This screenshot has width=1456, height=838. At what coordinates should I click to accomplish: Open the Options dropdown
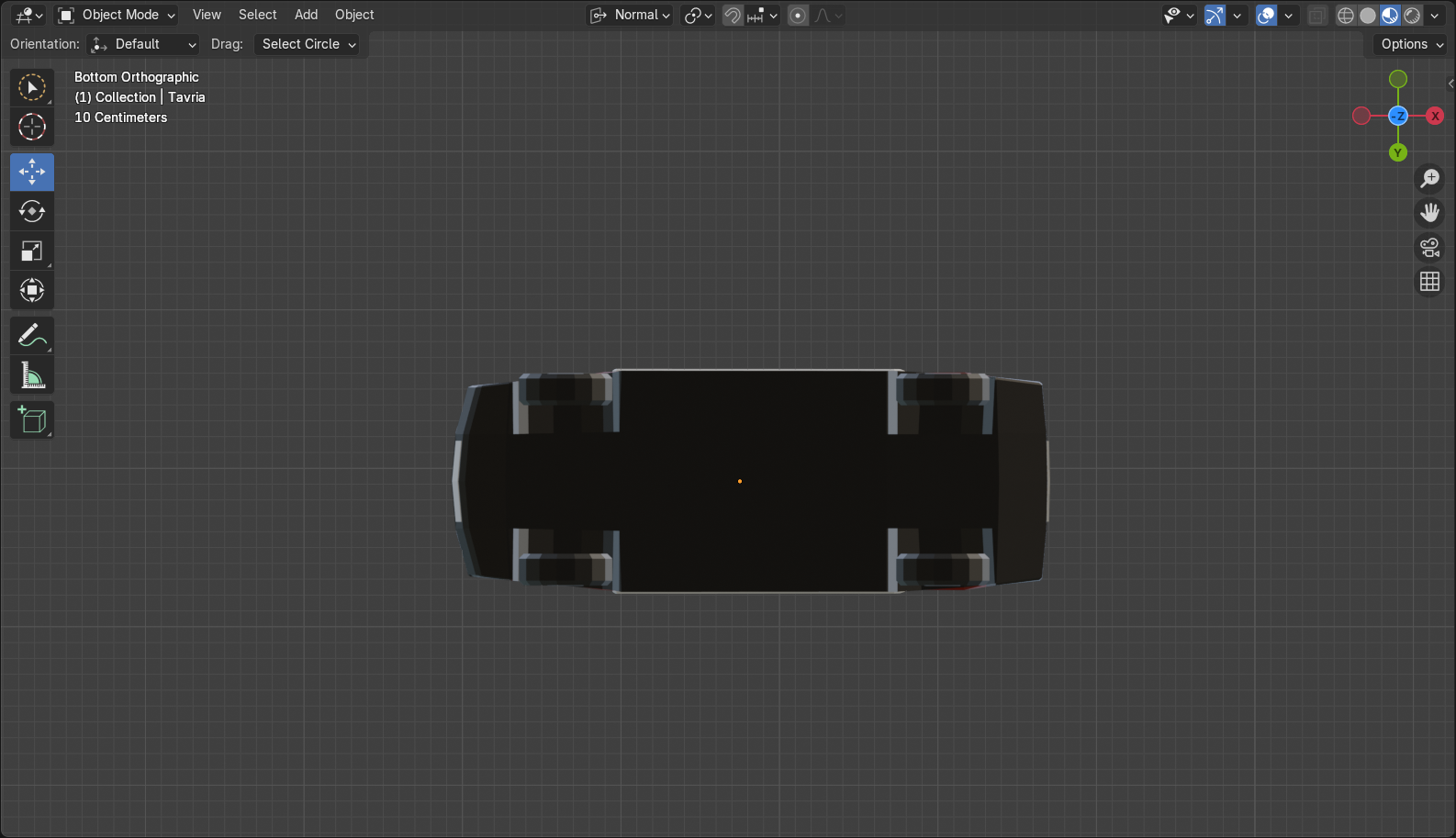[x=1411, y=44]
